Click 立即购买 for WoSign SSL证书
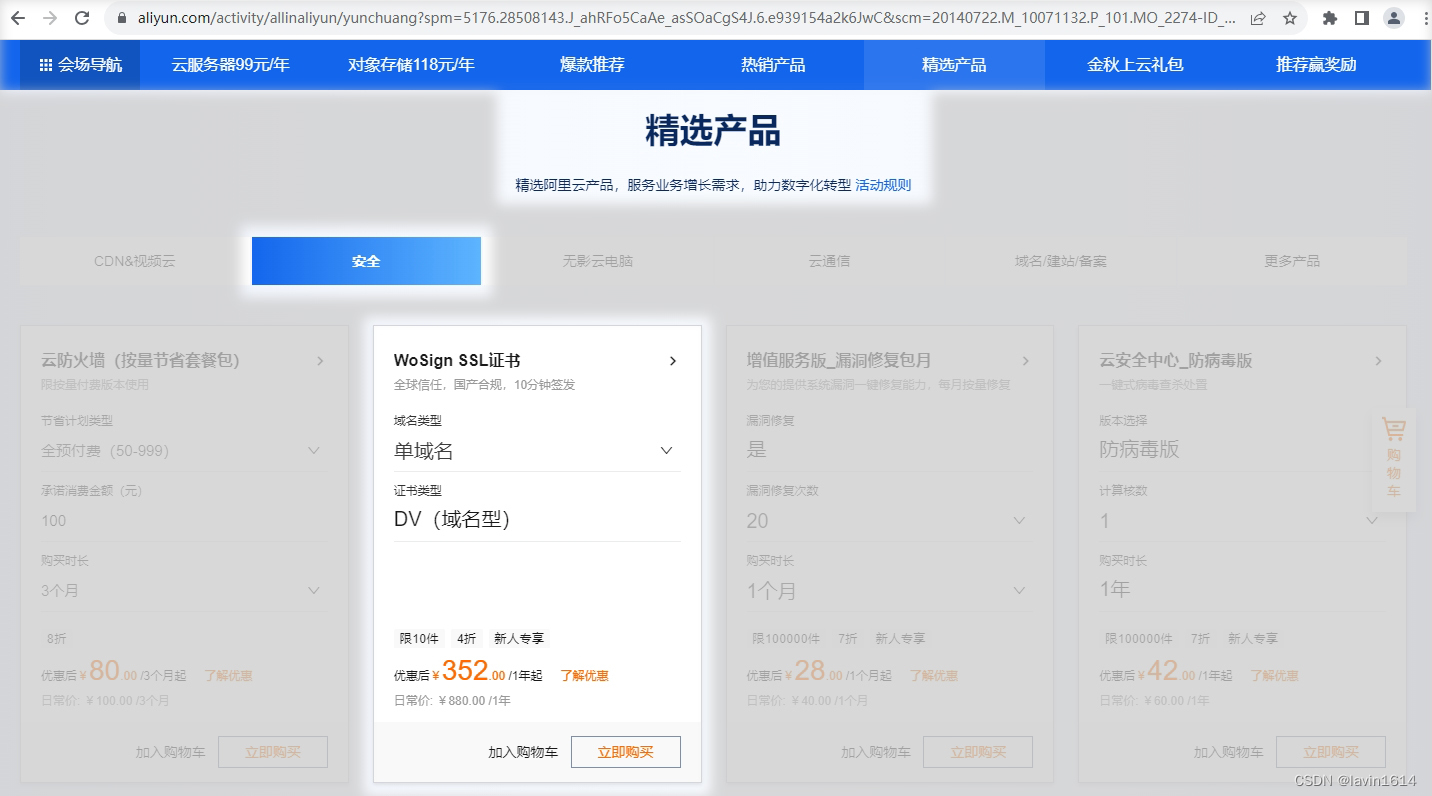The image size is (1432, 796). click(x=626, y=752)
